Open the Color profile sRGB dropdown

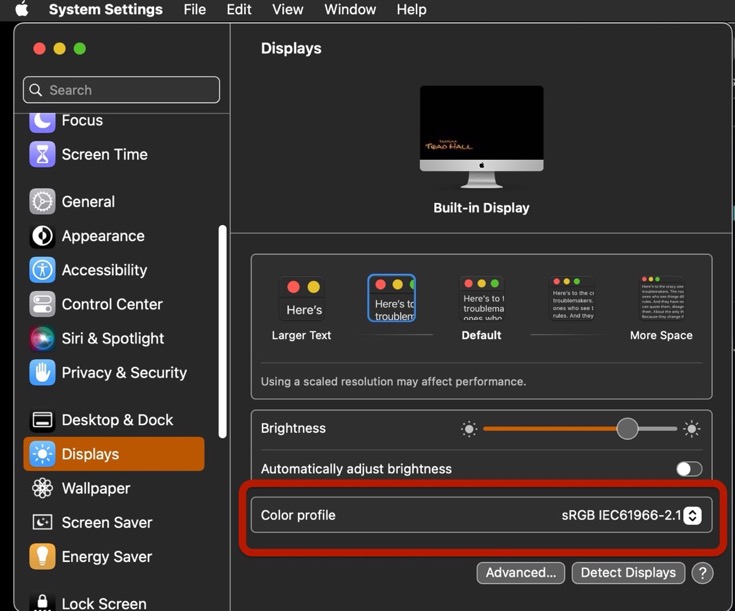692,515
